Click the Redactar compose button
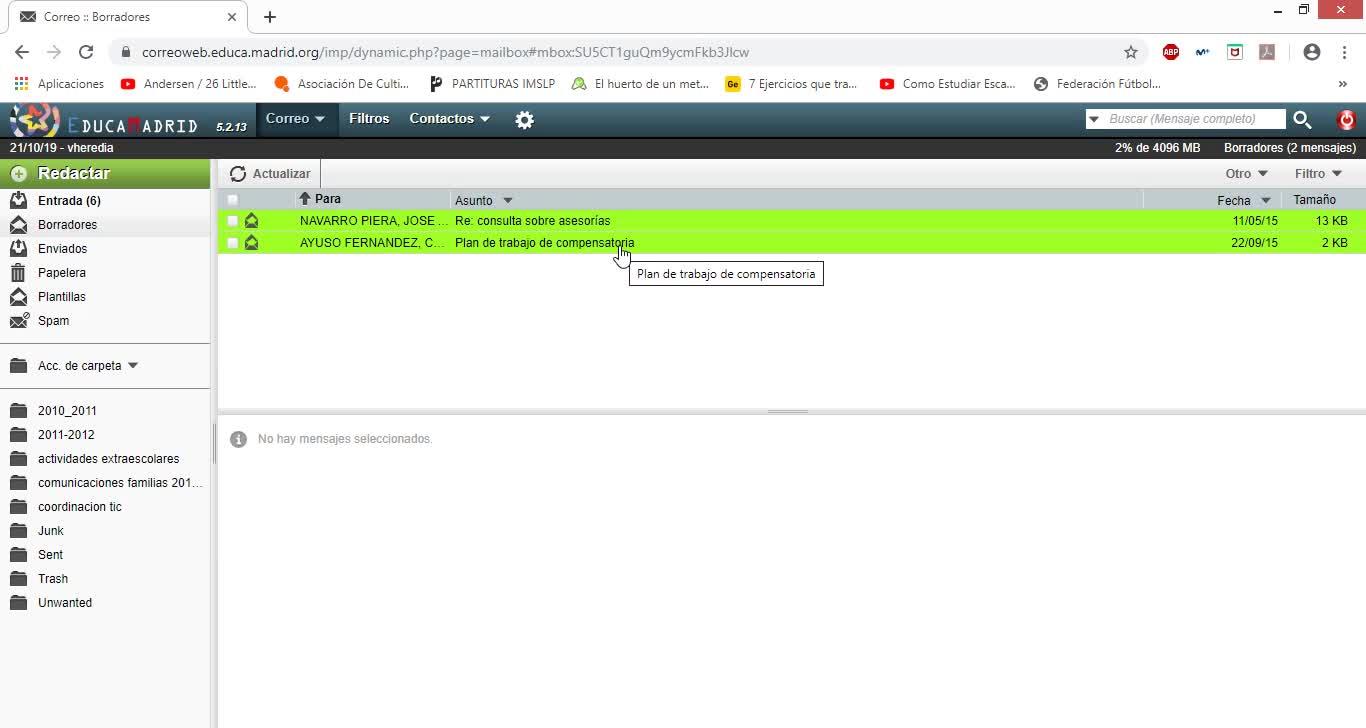This screenshot has width=1366, height=728. tap(105, 174)
